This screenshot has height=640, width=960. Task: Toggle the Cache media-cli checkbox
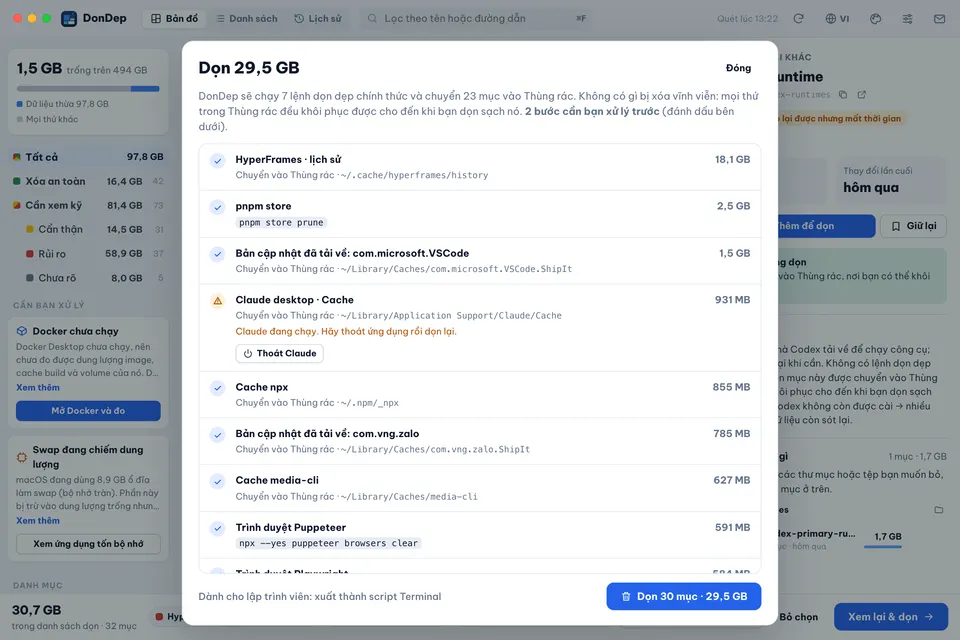(217, 481)
